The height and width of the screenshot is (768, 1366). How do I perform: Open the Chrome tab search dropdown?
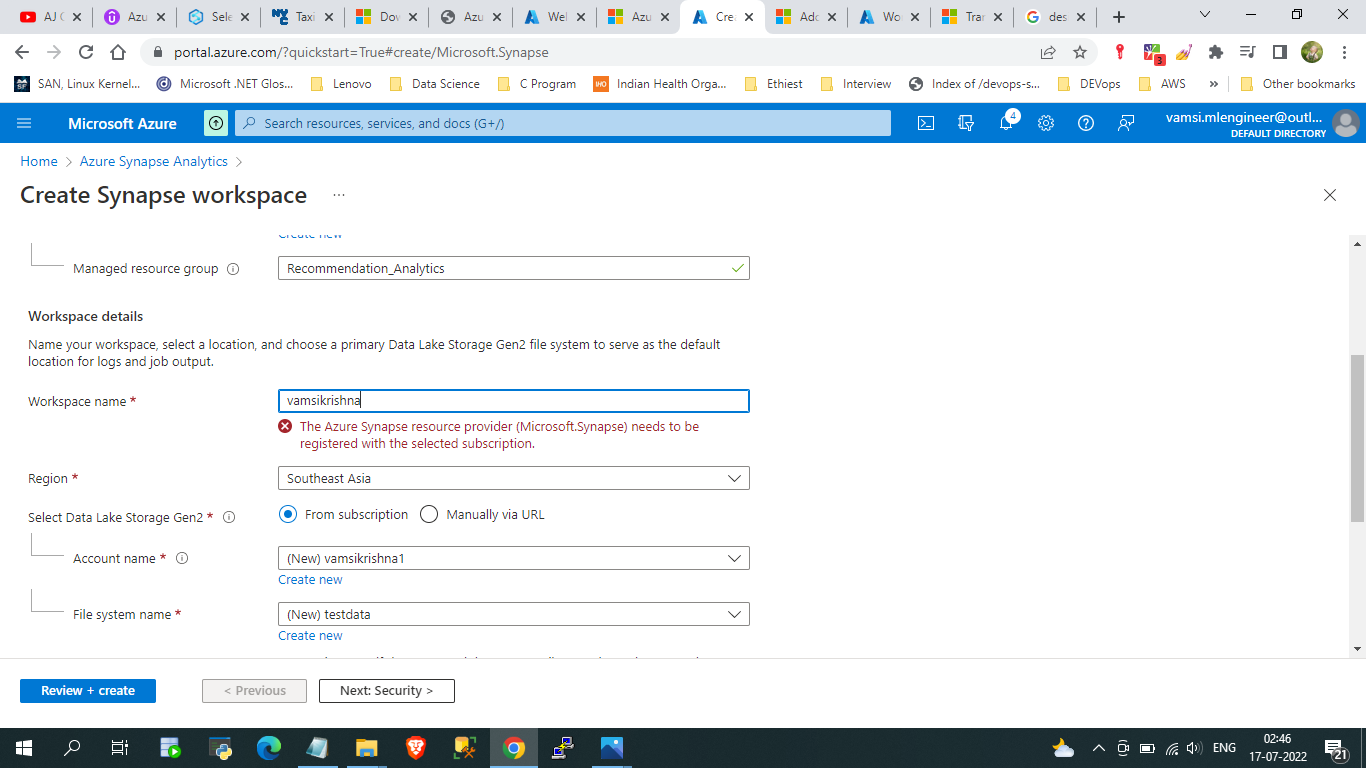tap(1205, 16)
